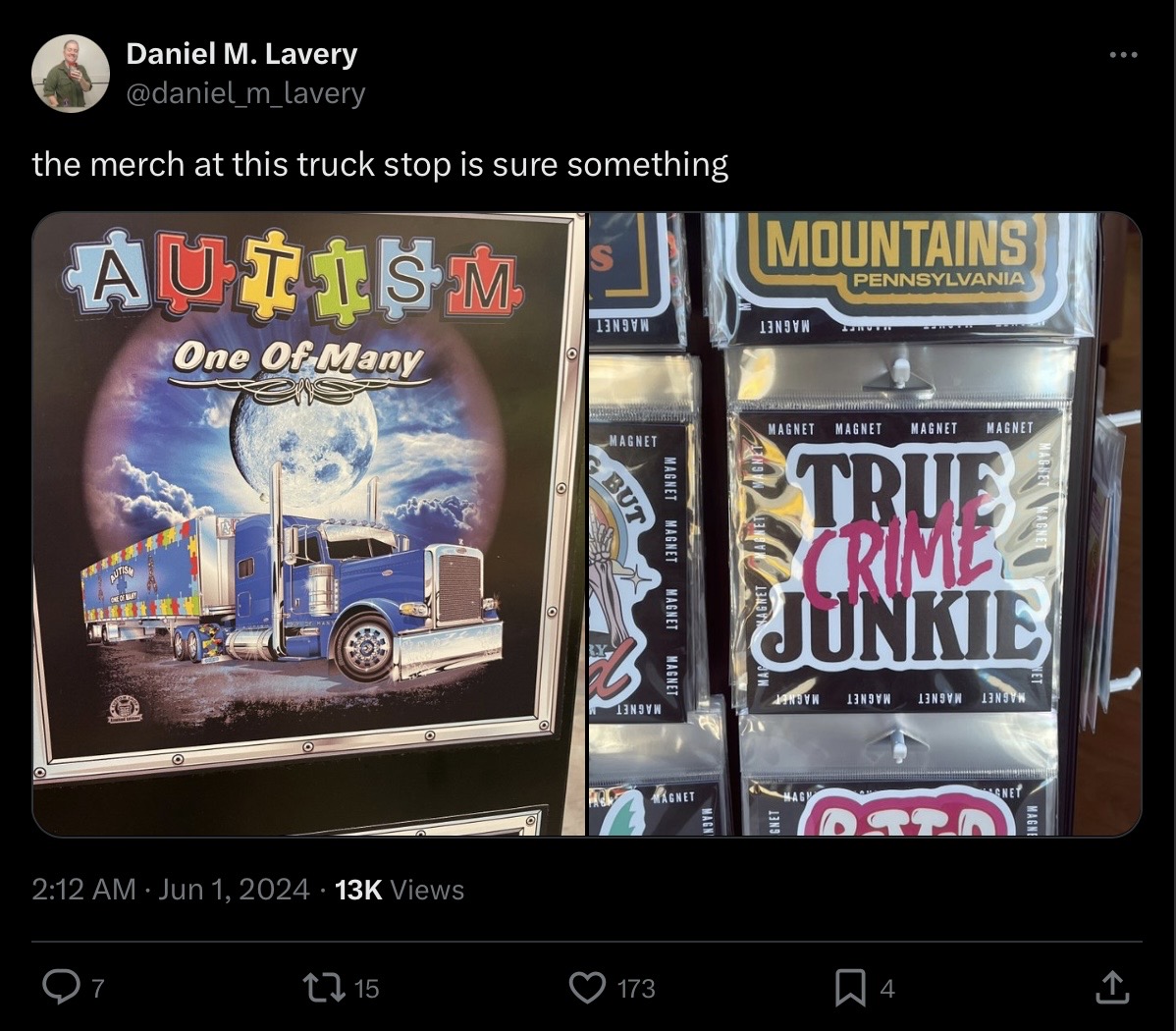Viewport: 1176px width, 1031px height.
Task: Like the tweet with heart icon
Action: (588, 988)
